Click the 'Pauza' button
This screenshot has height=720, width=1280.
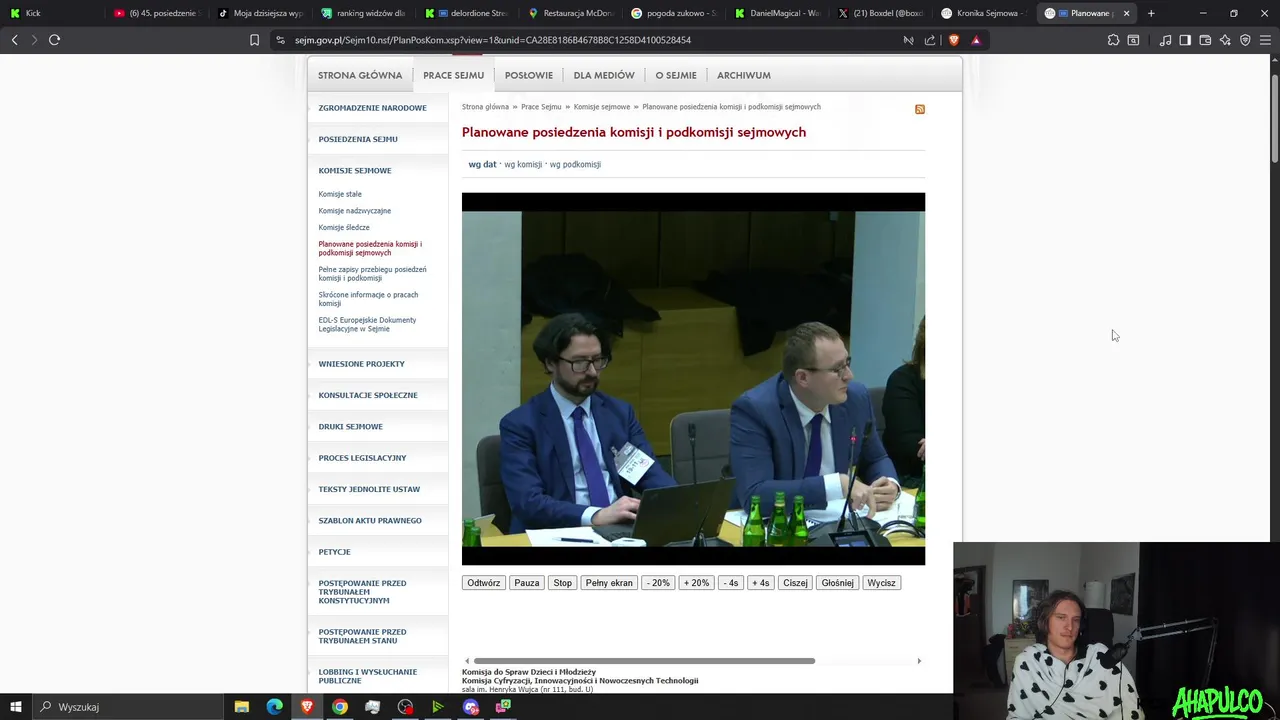(x=526, y=583)
